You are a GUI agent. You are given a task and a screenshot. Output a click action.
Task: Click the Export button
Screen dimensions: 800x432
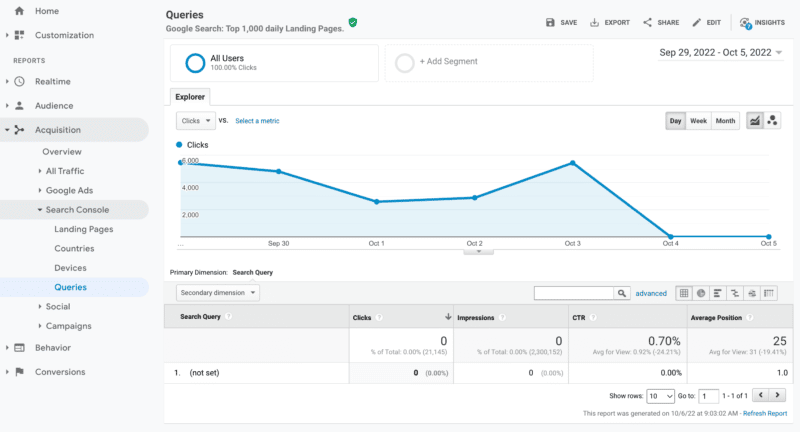click(x=610, y=22)
